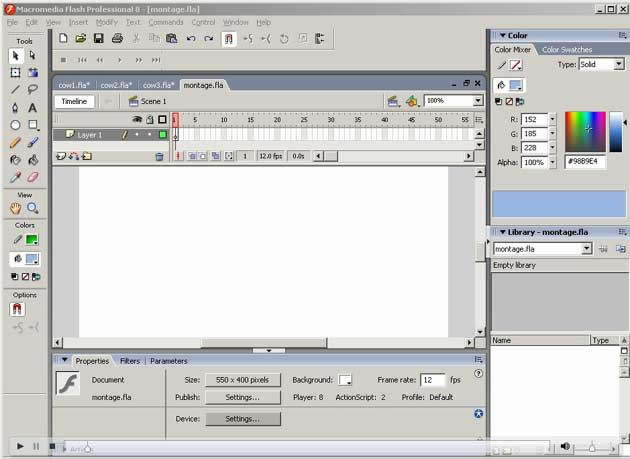Select the Selection arrow tool
Image resolution: width=630 pixels, height=459 pixels.
click(x=16, y=55)
